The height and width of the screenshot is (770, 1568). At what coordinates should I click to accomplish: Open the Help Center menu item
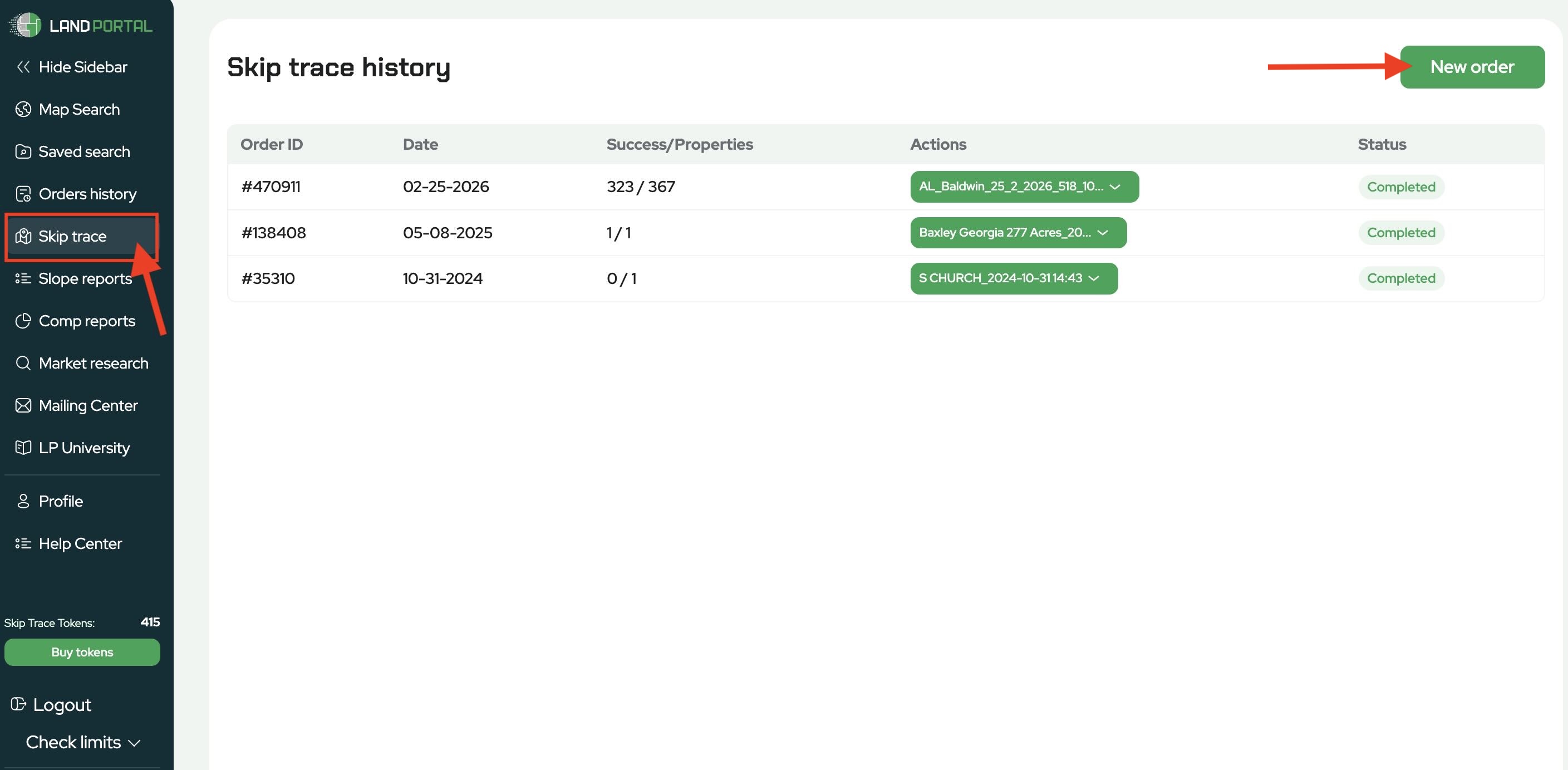[x=80, y=543]
